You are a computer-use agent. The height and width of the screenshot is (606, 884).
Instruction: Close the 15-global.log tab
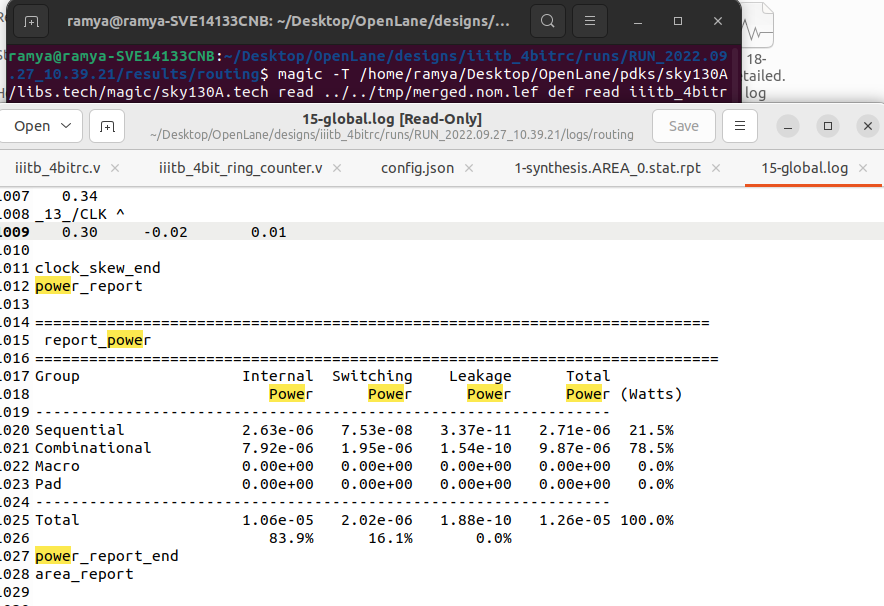862,168
